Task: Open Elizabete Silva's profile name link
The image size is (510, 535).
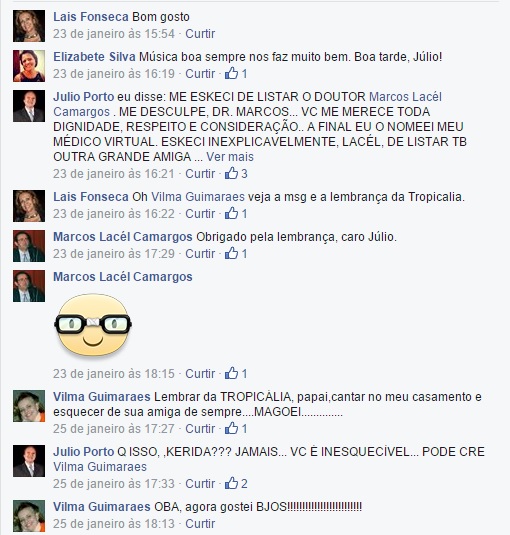Action: point(94,56)
